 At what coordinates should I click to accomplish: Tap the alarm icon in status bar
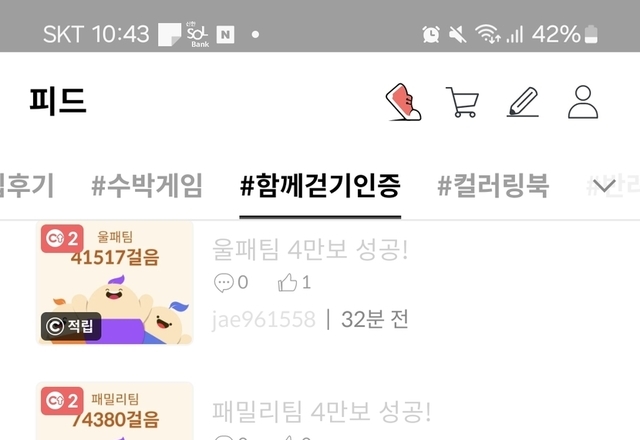[x=431, y=34]
